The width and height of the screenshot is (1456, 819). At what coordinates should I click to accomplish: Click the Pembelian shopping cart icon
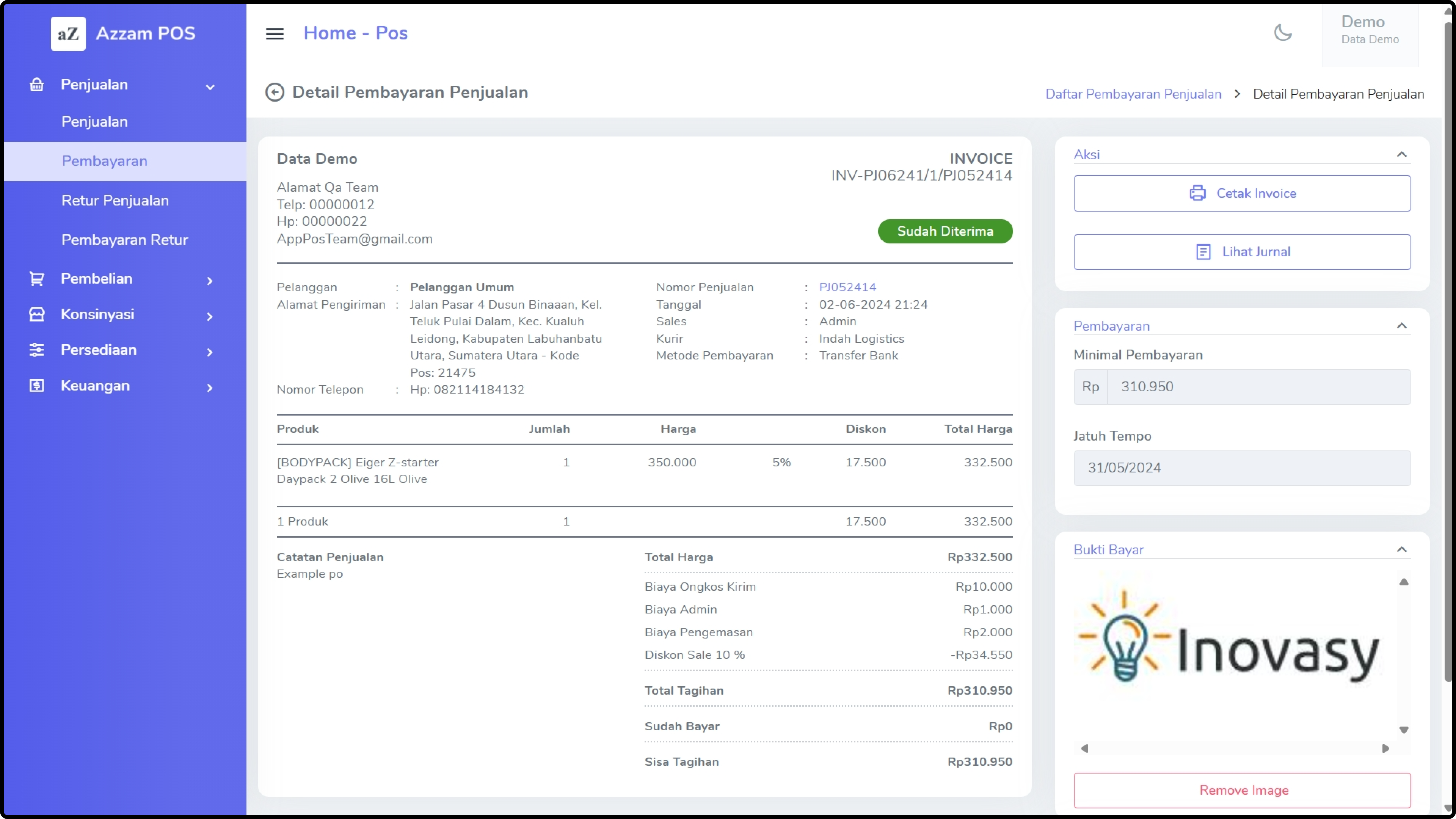[37, 279]
